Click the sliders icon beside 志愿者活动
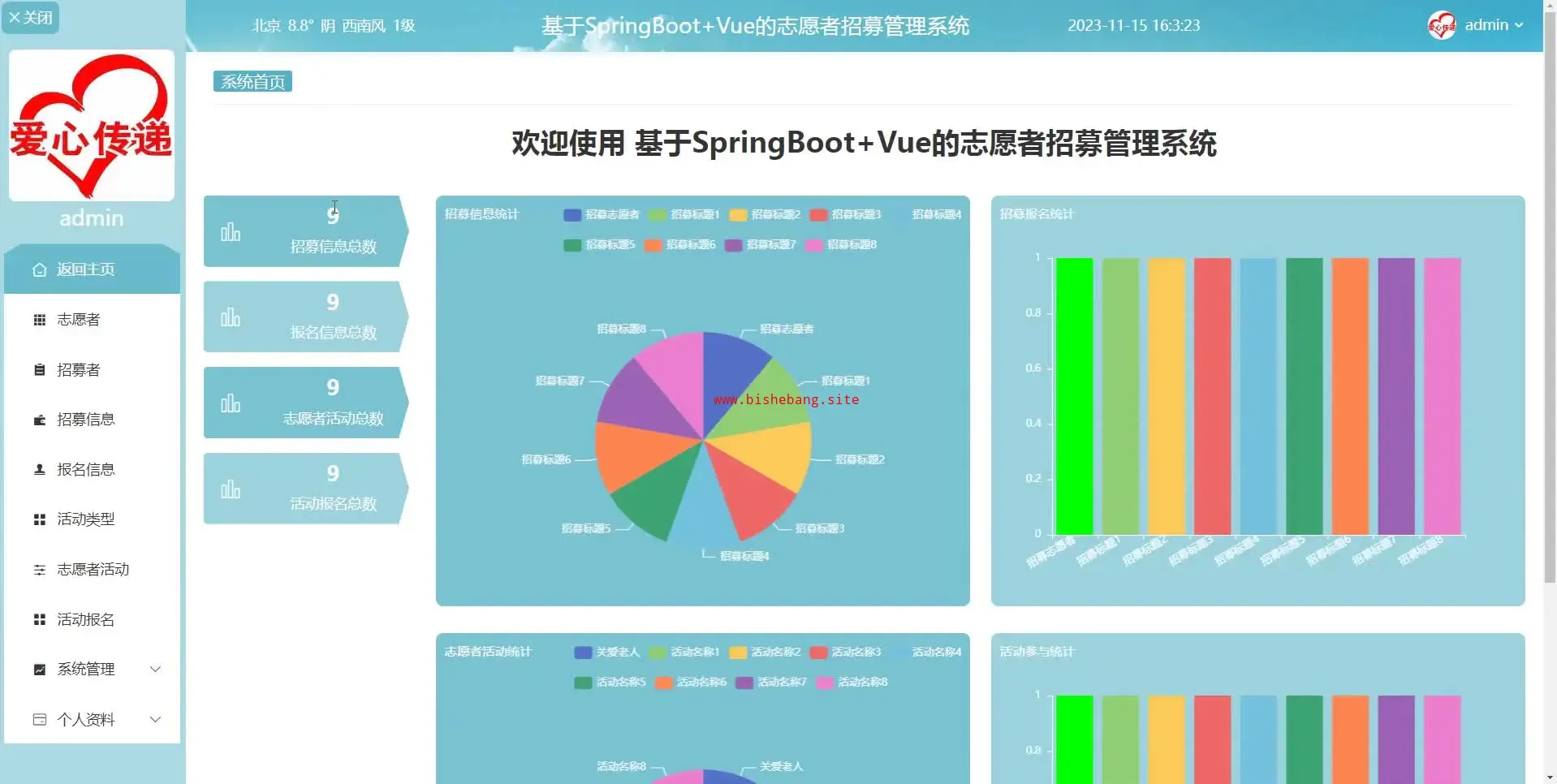Screen dimensions: 1557x784 click(39, 570)
